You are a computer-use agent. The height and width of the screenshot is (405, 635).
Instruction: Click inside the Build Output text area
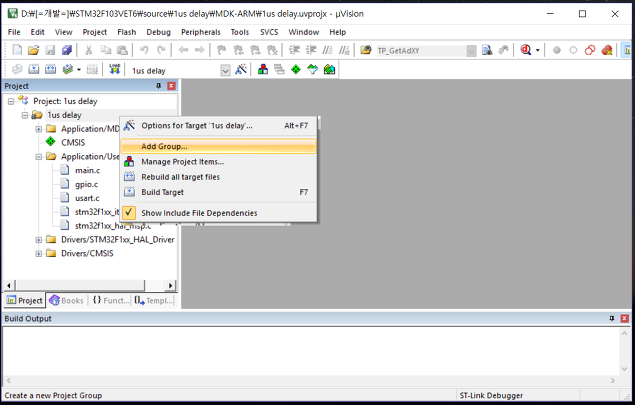311,351
